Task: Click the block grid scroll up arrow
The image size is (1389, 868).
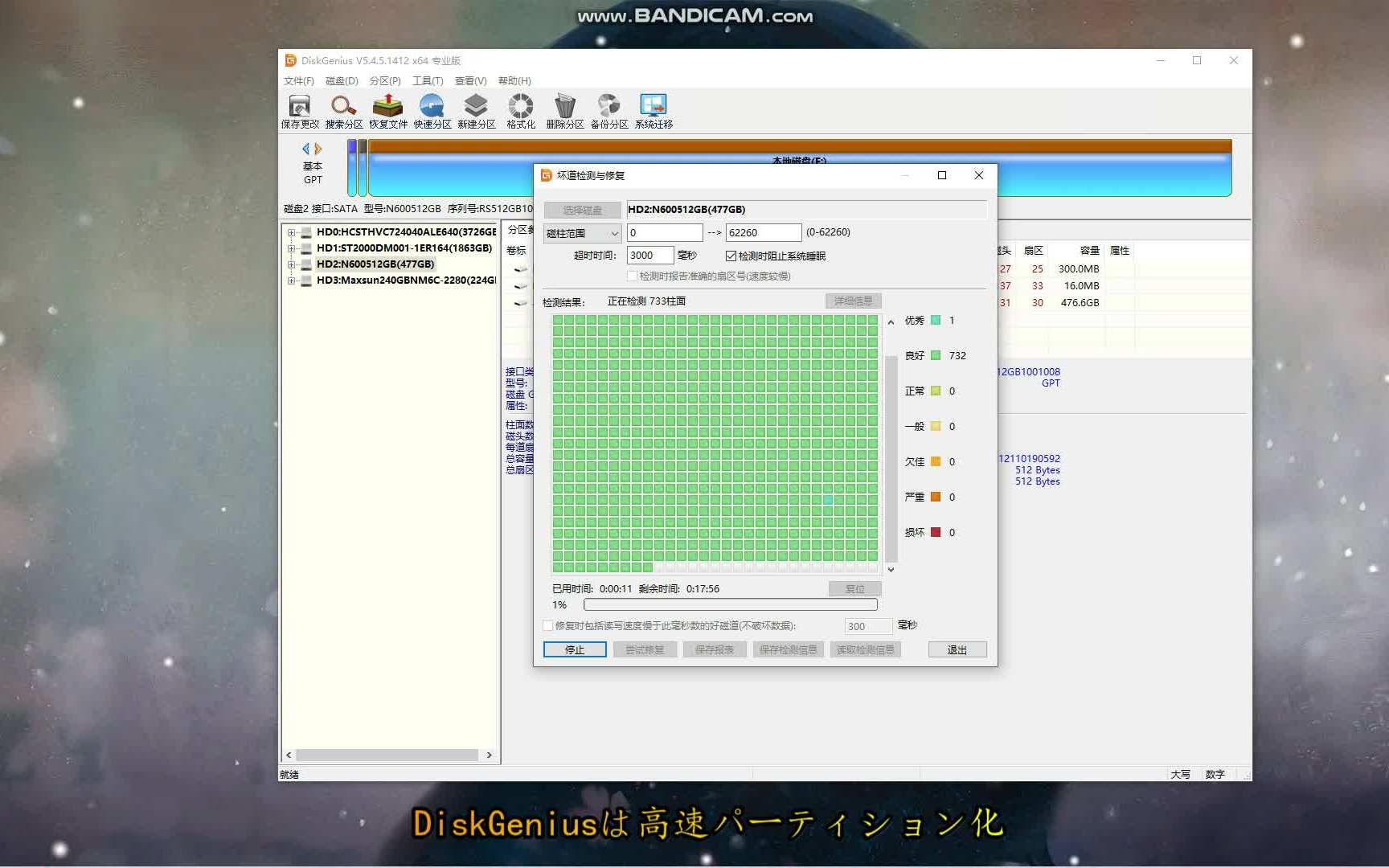Action: tap(891, 322)
